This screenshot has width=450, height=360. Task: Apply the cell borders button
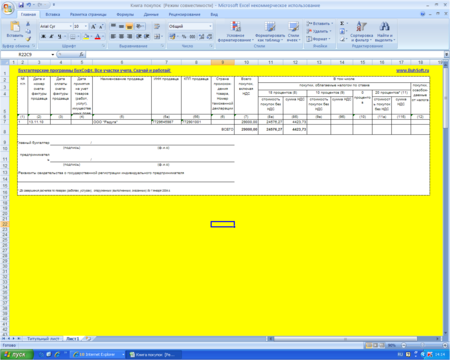pyautogui.click(x=72, y=36)
